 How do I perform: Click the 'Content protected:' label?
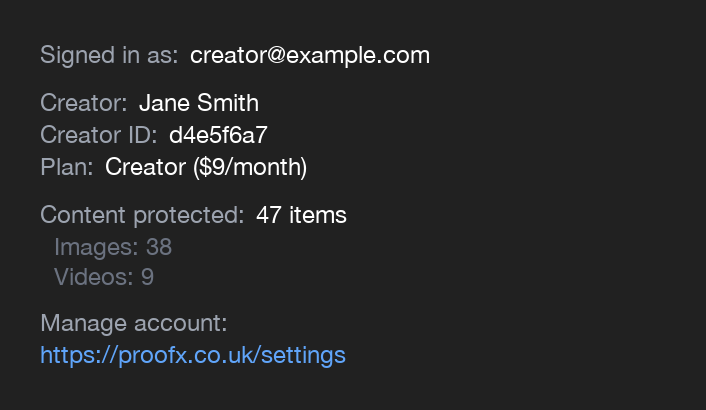coord(142,215)
